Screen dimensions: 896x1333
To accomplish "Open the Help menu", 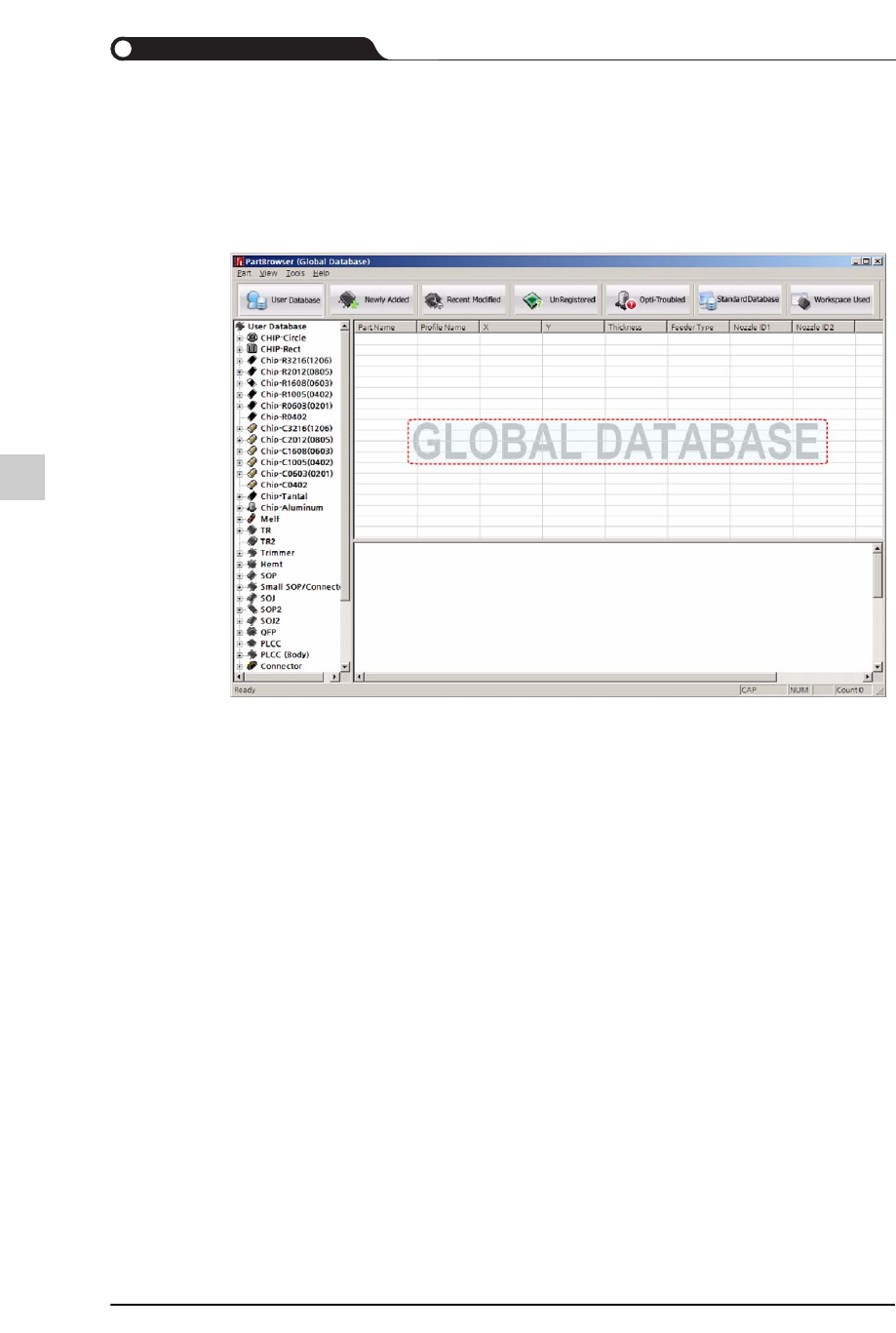I will click(321, 273).
